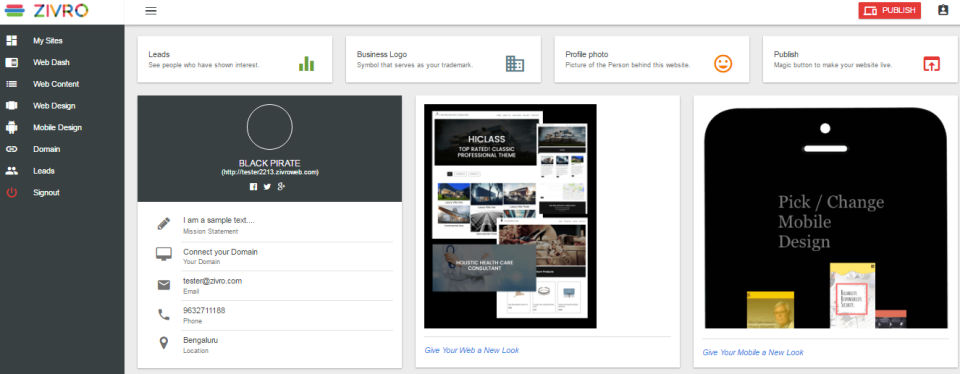Open the Leads card title
The image size is (960, 374).
(x=159, y=54)
